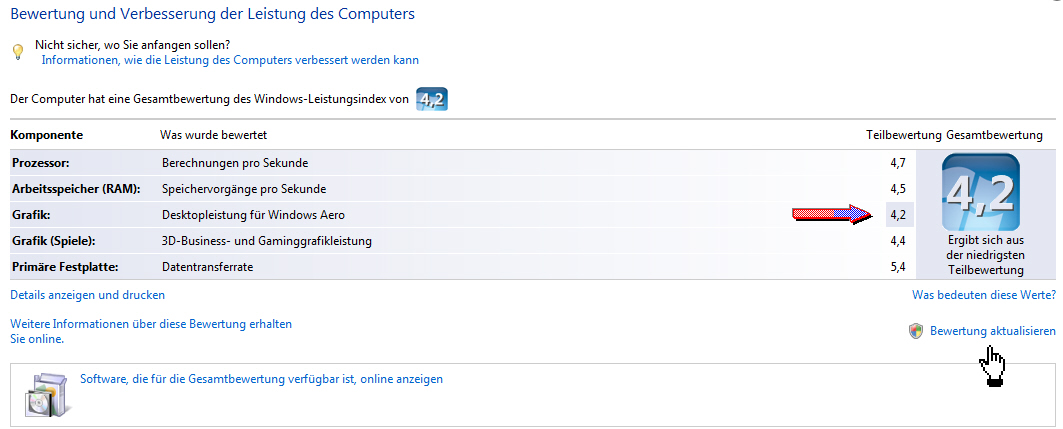Click the large 4,2 overall score badge

click(980, 192)
